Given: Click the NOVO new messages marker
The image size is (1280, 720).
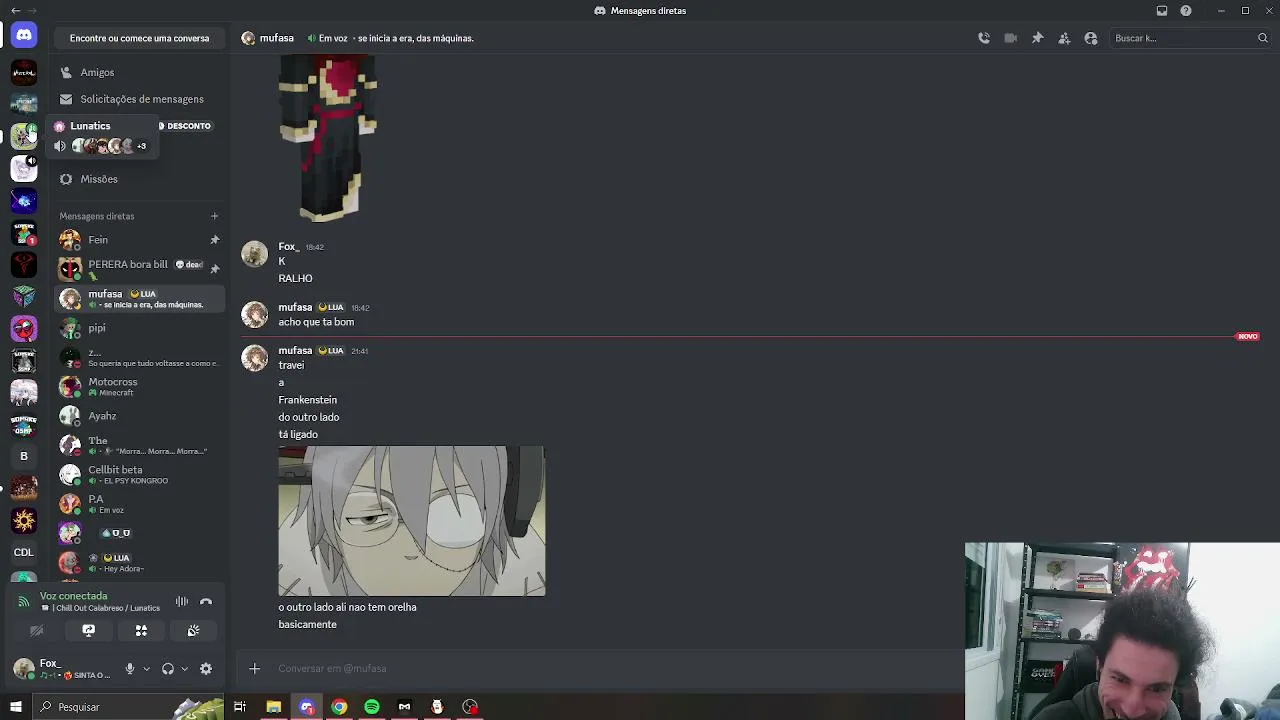Looking at the screenshot, I should [1248, 337].
